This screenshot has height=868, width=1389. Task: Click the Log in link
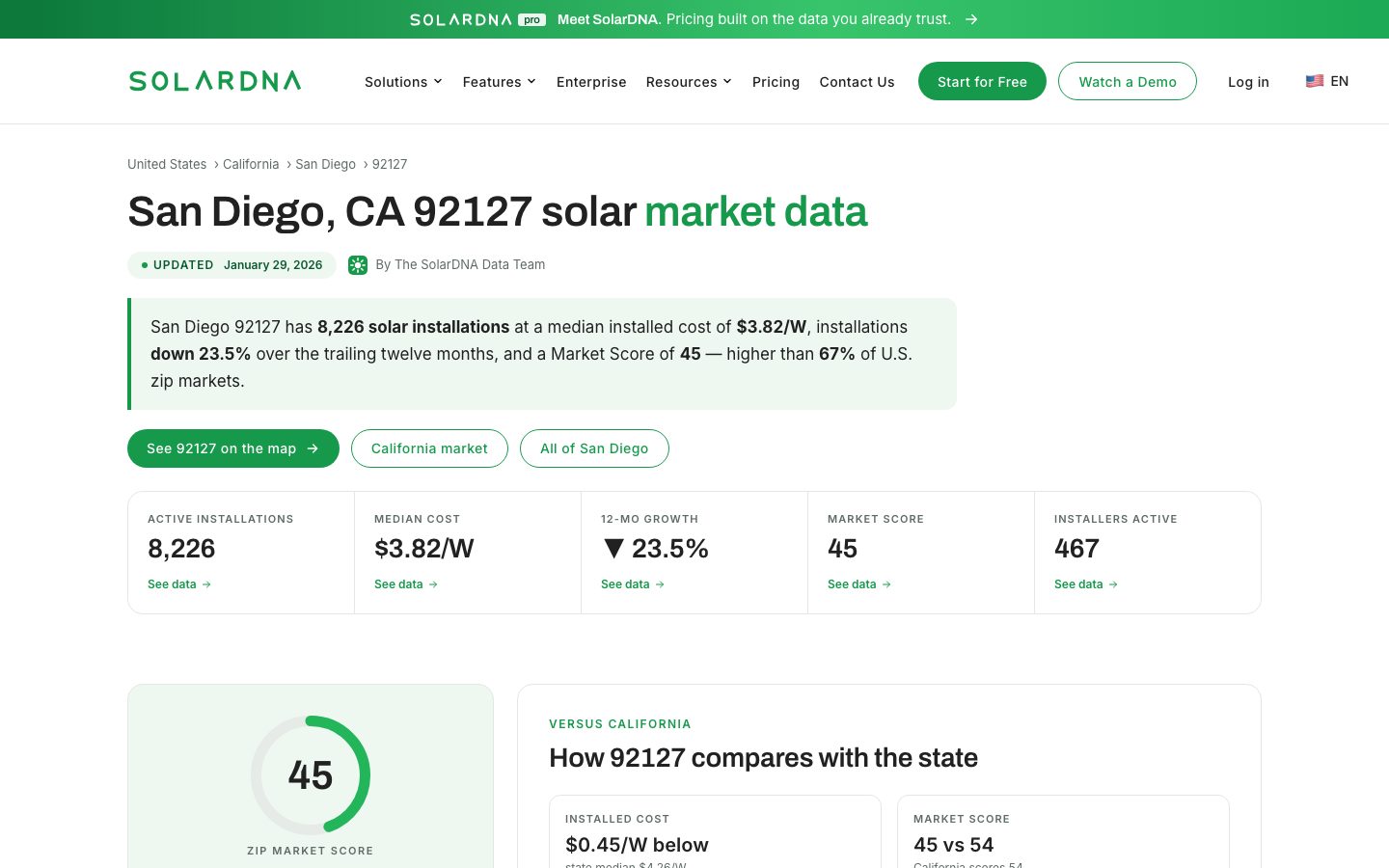[1248, 82]
